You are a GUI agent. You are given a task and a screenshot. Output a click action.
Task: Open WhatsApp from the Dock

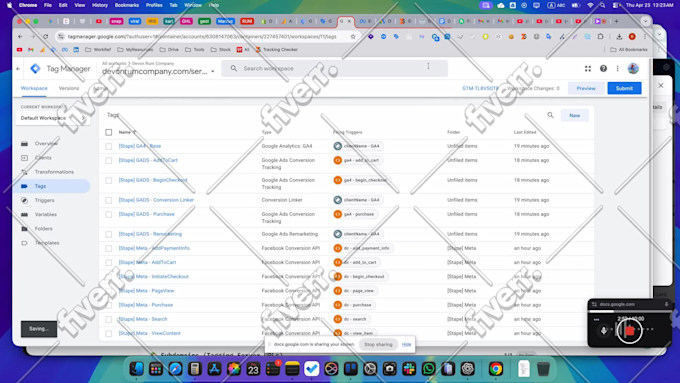pos(428,369)
